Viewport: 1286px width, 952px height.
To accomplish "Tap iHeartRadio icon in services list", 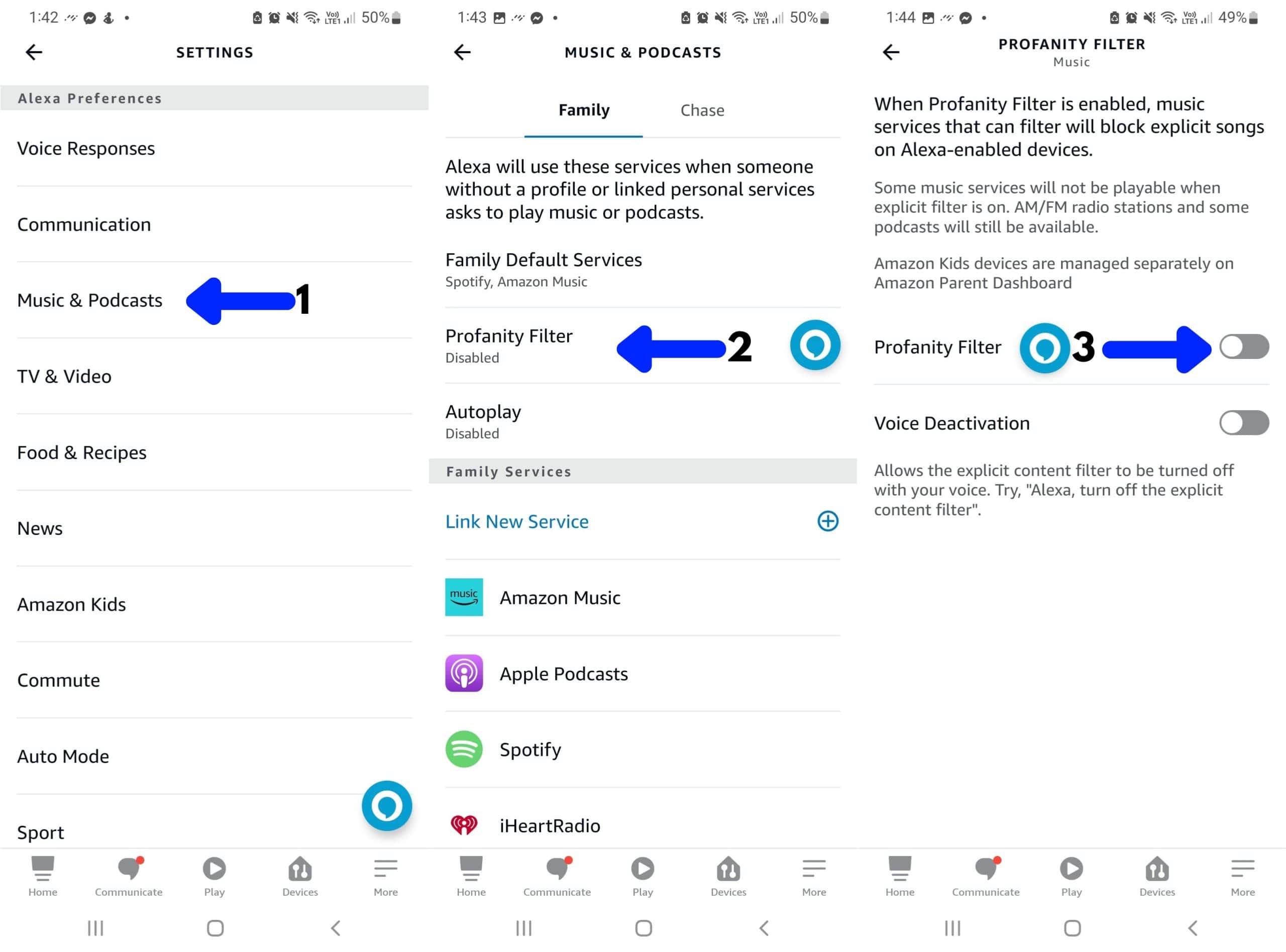I will click(x=463, y=824).
